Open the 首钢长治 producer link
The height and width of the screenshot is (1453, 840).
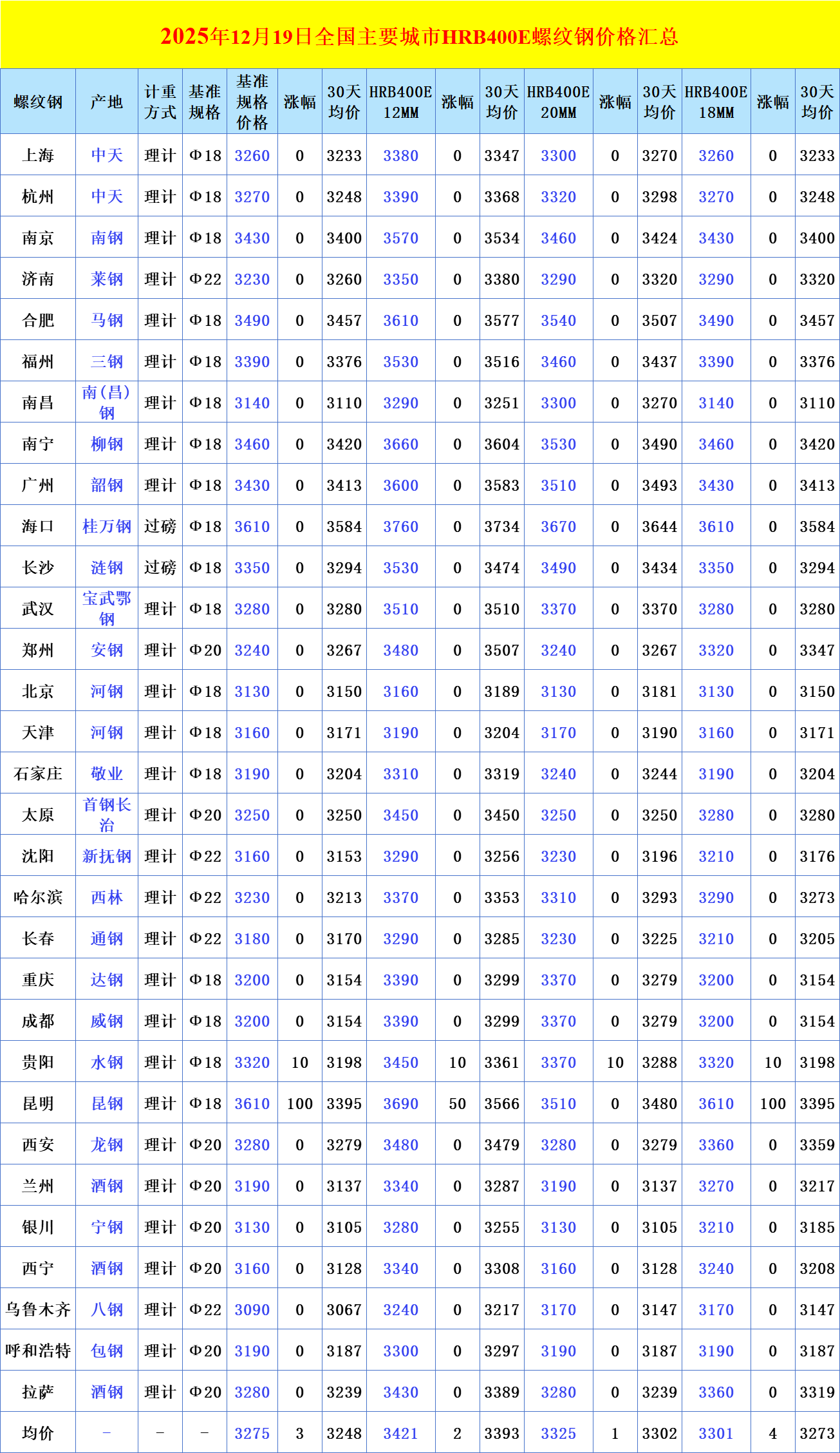tap(107, 815)
